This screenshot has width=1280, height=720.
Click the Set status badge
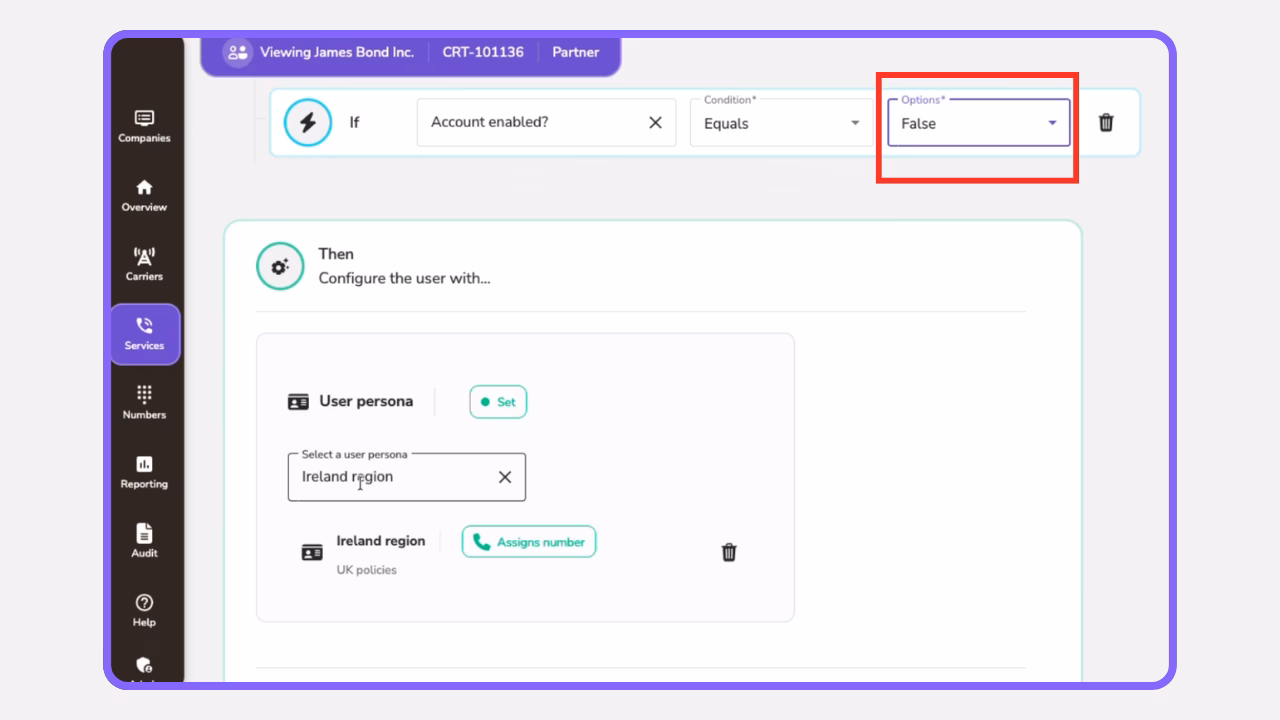[498, 402]
